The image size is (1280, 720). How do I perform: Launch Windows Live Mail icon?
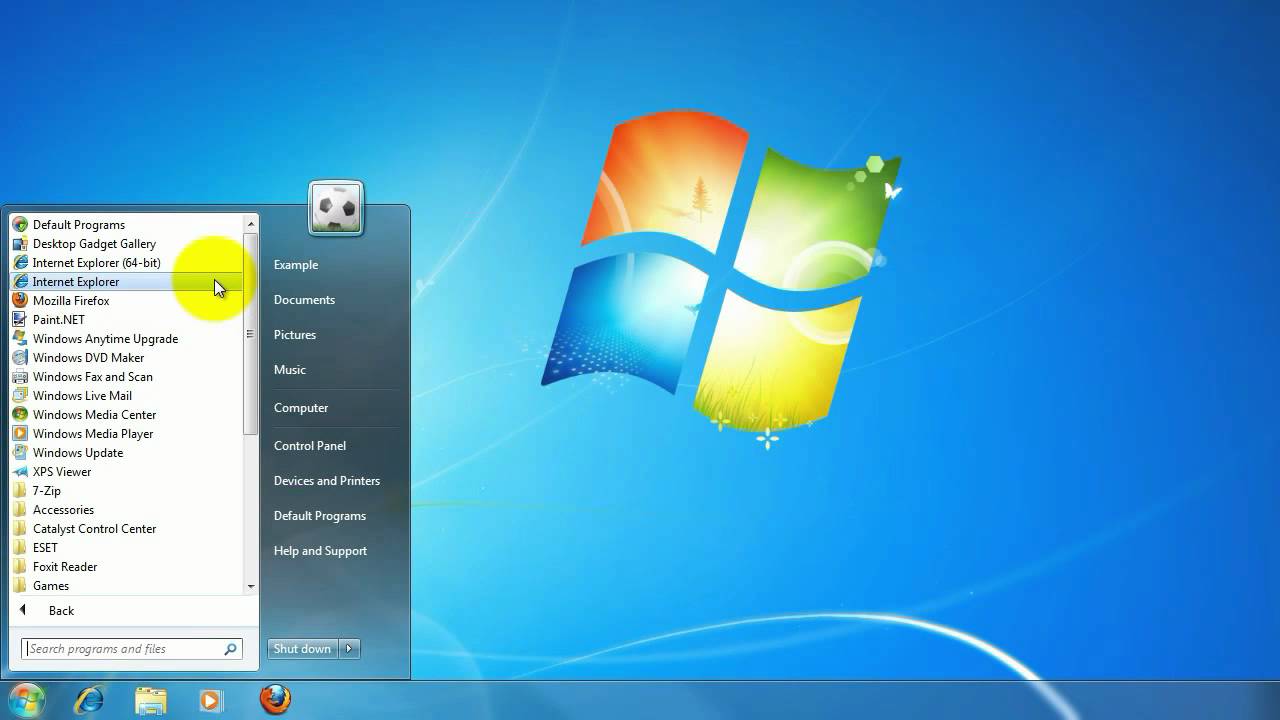point(20,396)
